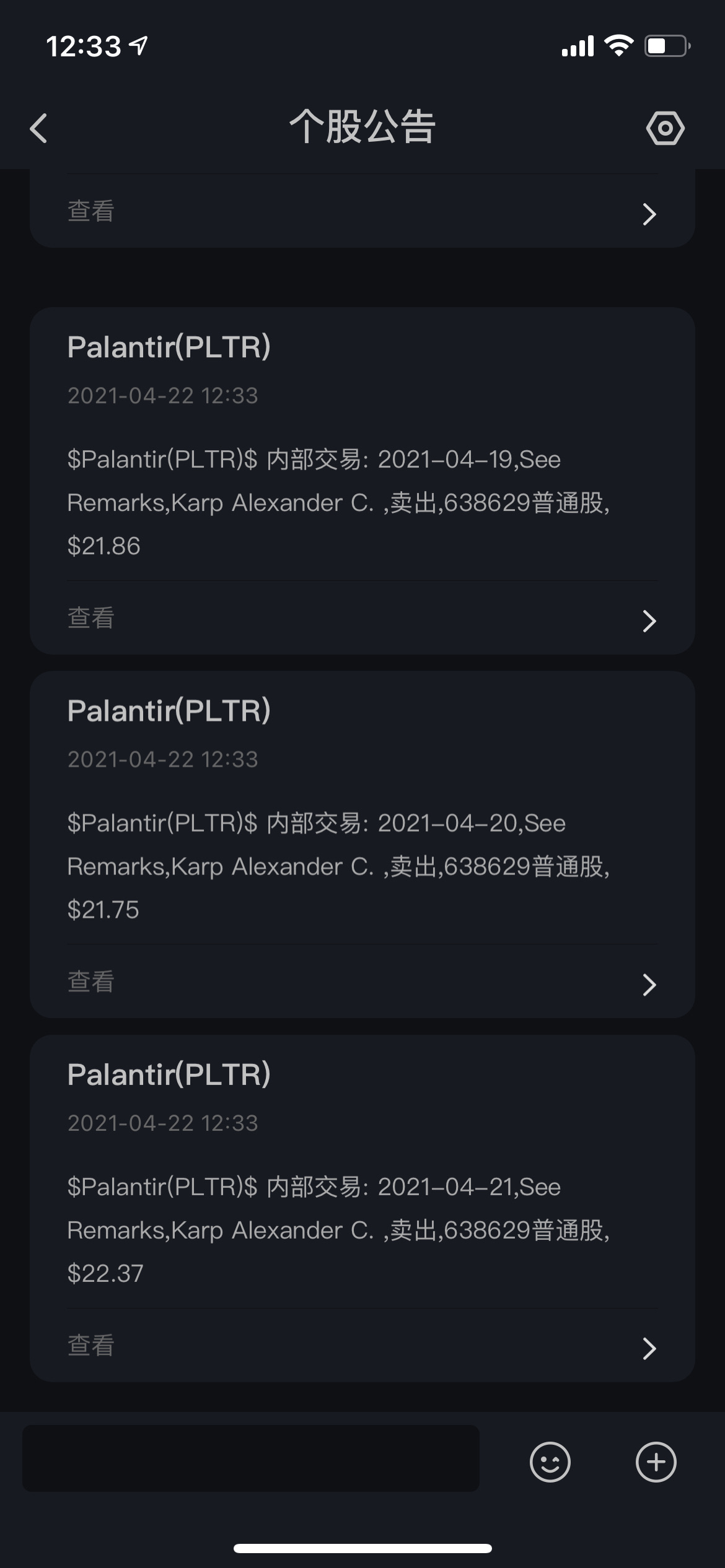Tap the battery indicator icon
This screenshot has height=1568, width=725.
pos(667,46)
